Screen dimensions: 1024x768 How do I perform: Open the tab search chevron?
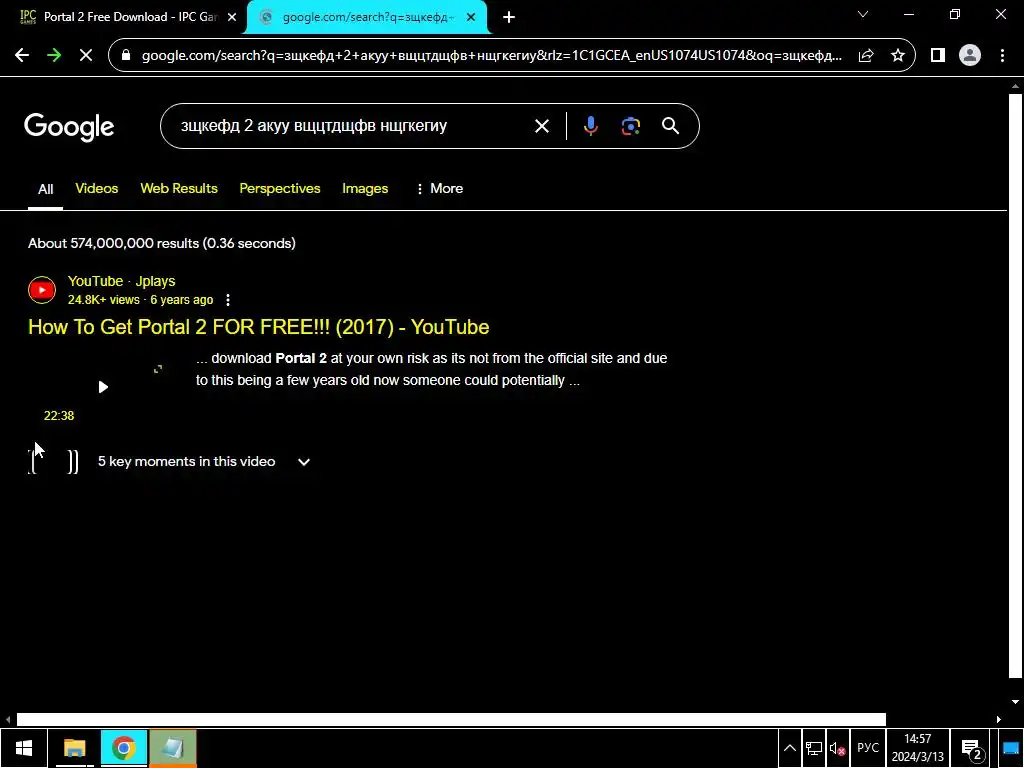click(x=863, y=14)
